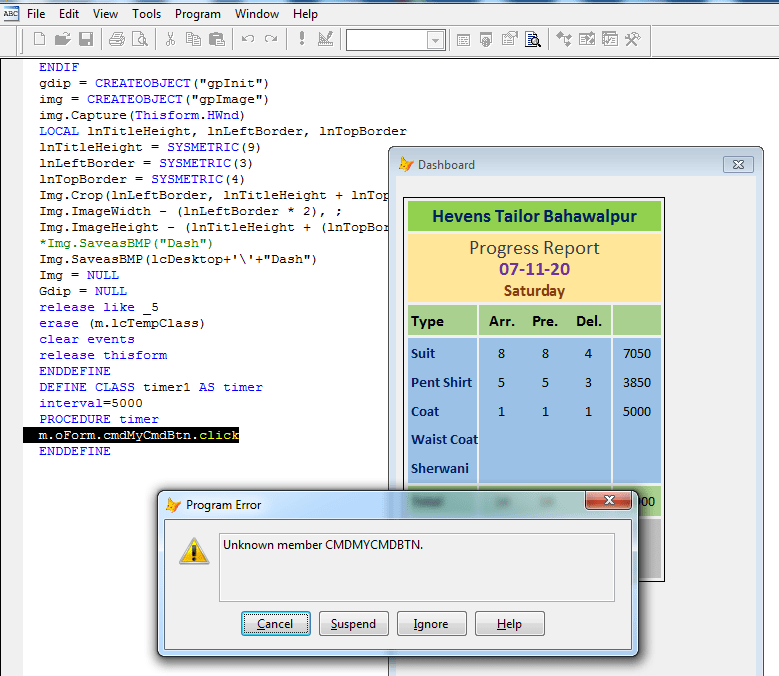Click the 'Waist Coat' row label
This screenshot has width=779, height=676.
444,440
